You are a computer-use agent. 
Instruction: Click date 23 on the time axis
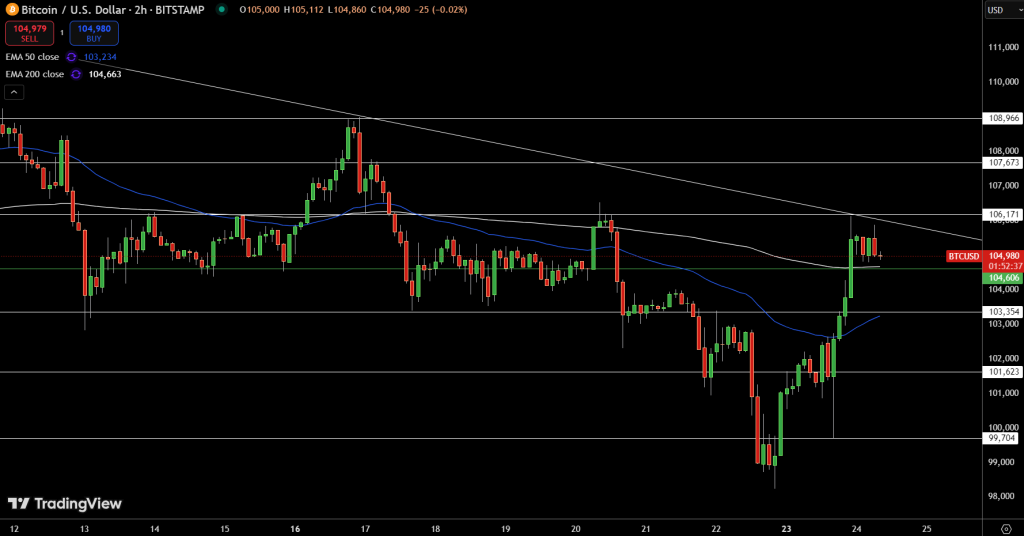pyautogui.click(x=786, y=529)
